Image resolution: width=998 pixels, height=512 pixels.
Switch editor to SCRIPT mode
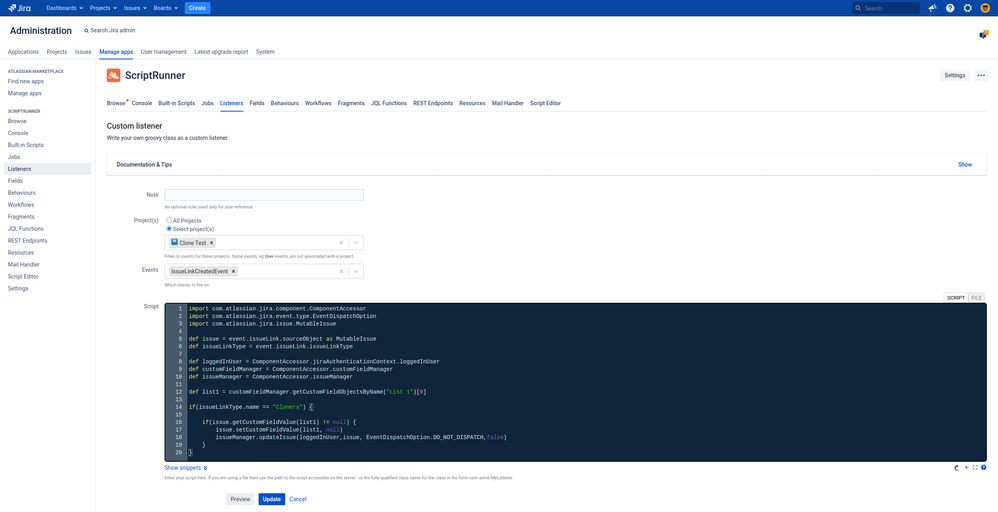pos(956,297)
